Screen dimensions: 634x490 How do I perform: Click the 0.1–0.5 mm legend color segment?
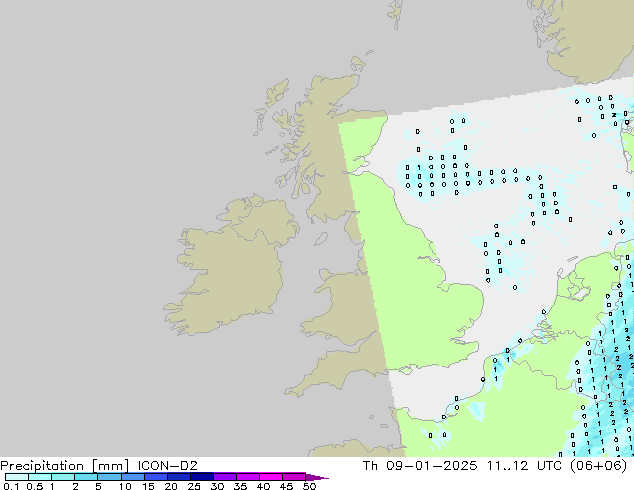pyautogui.click(x=17, y=477)
